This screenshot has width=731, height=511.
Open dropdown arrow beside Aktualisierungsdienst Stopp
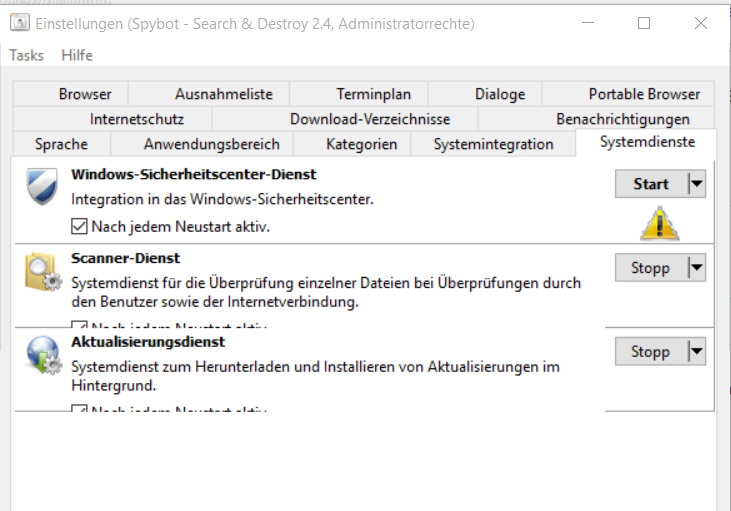[x=697, y=352]
